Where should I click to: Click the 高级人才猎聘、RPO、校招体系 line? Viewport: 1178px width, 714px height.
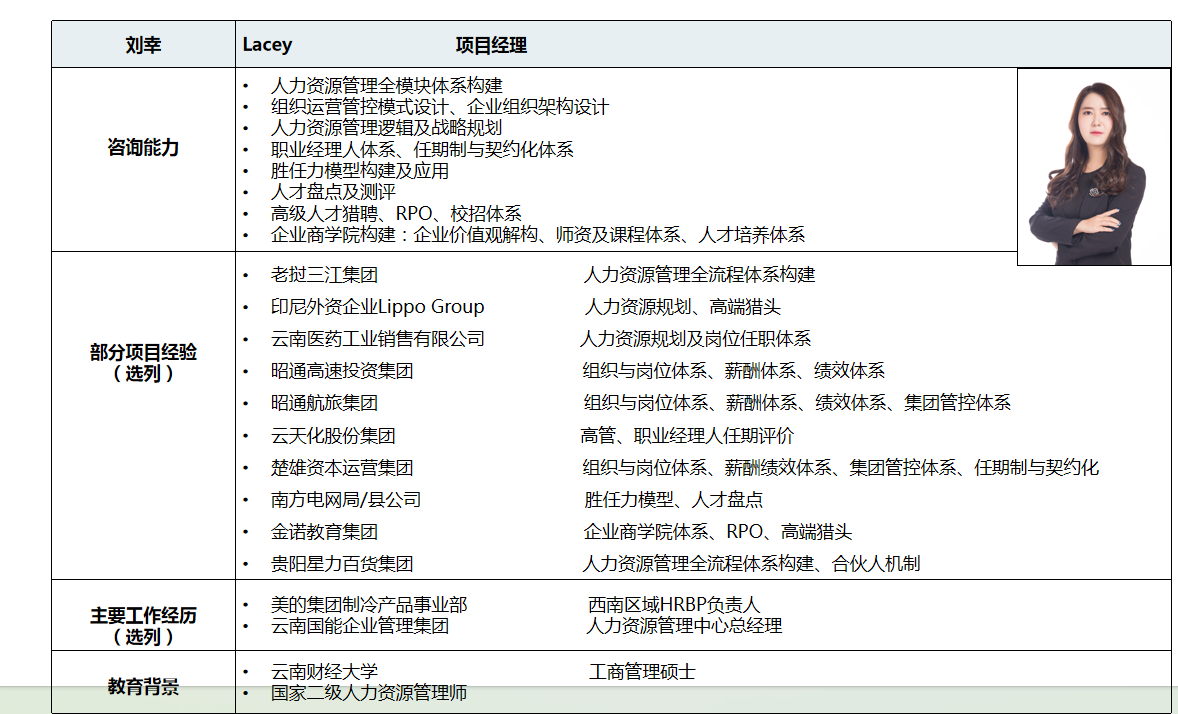coord(396,213)
